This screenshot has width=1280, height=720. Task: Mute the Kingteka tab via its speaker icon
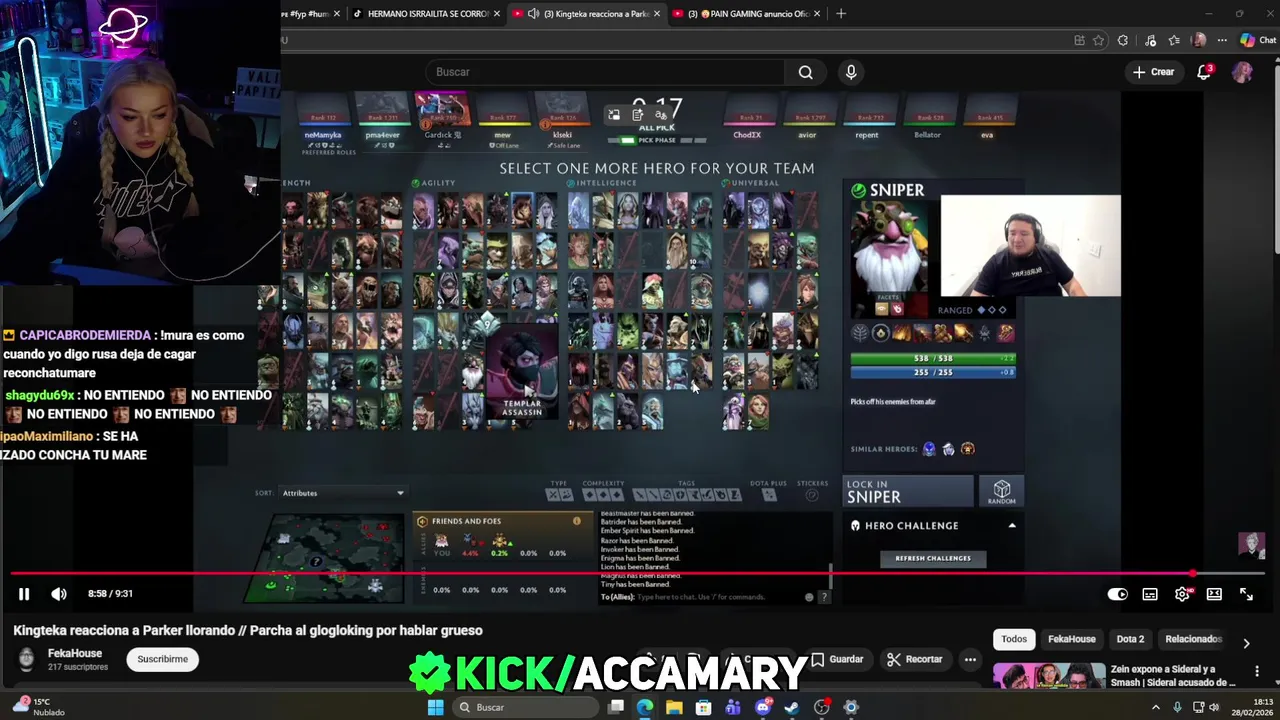pos(533,14)
